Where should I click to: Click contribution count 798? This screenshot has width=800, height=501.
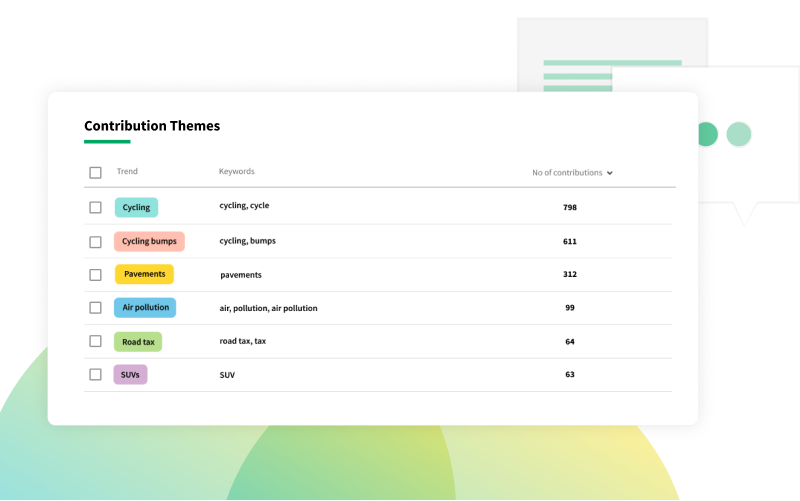pyautogui.click(x=570, y=207)
